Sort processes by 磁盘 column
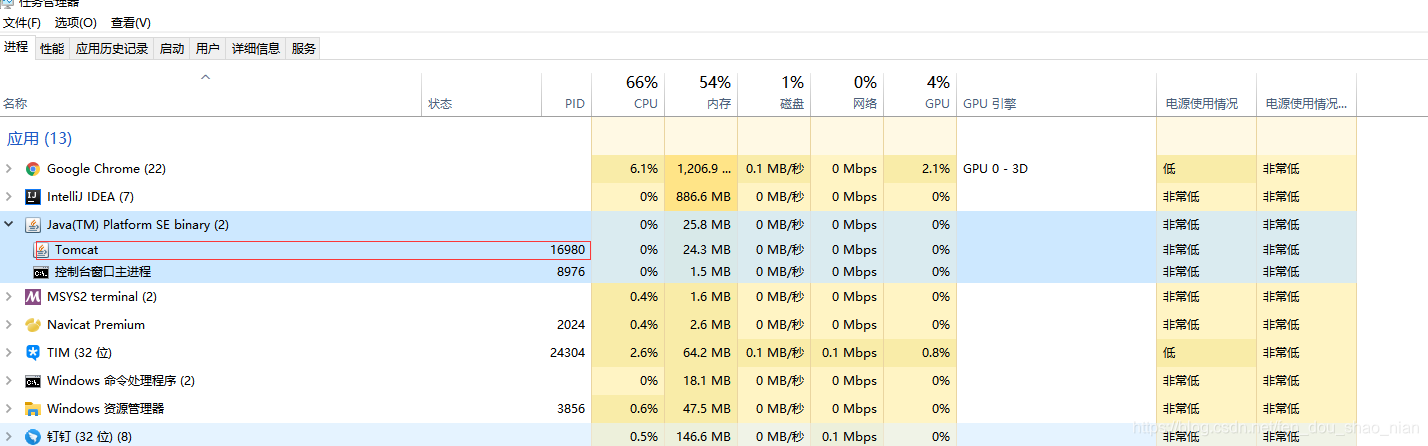The image size is (1428, 446). 774,93
